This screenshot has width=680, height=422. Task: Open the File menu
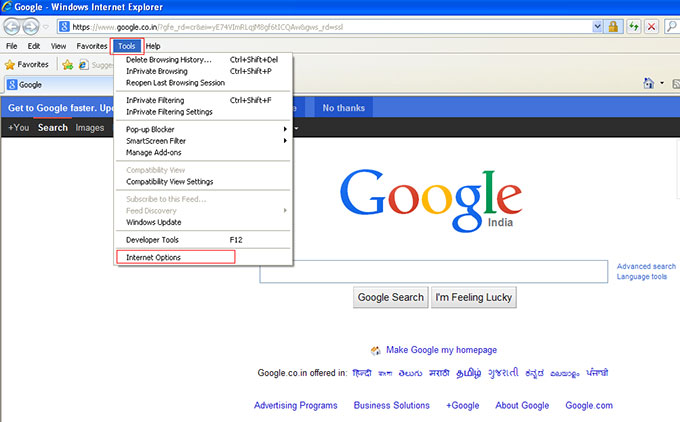(x=12, y=46)
